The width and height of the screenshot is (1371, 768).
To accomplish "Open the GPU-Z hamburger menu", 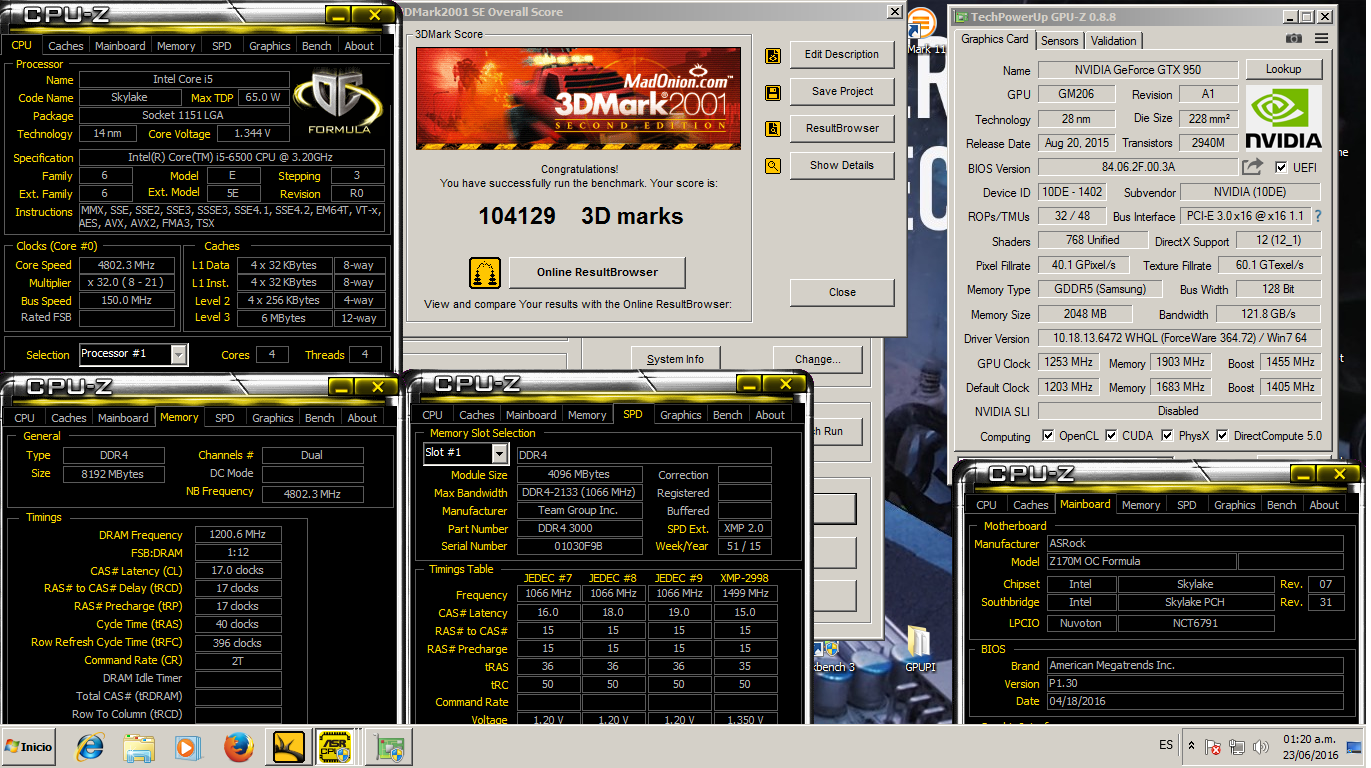I will [1322, 39].
